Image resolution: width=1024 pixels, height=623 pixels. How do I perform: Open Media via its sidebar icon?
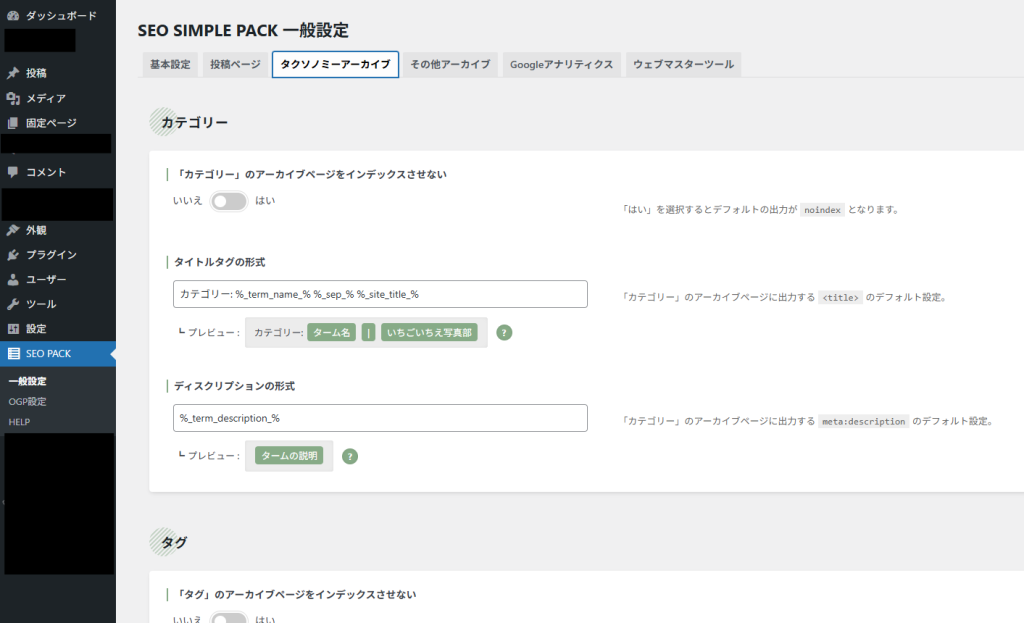13,98
